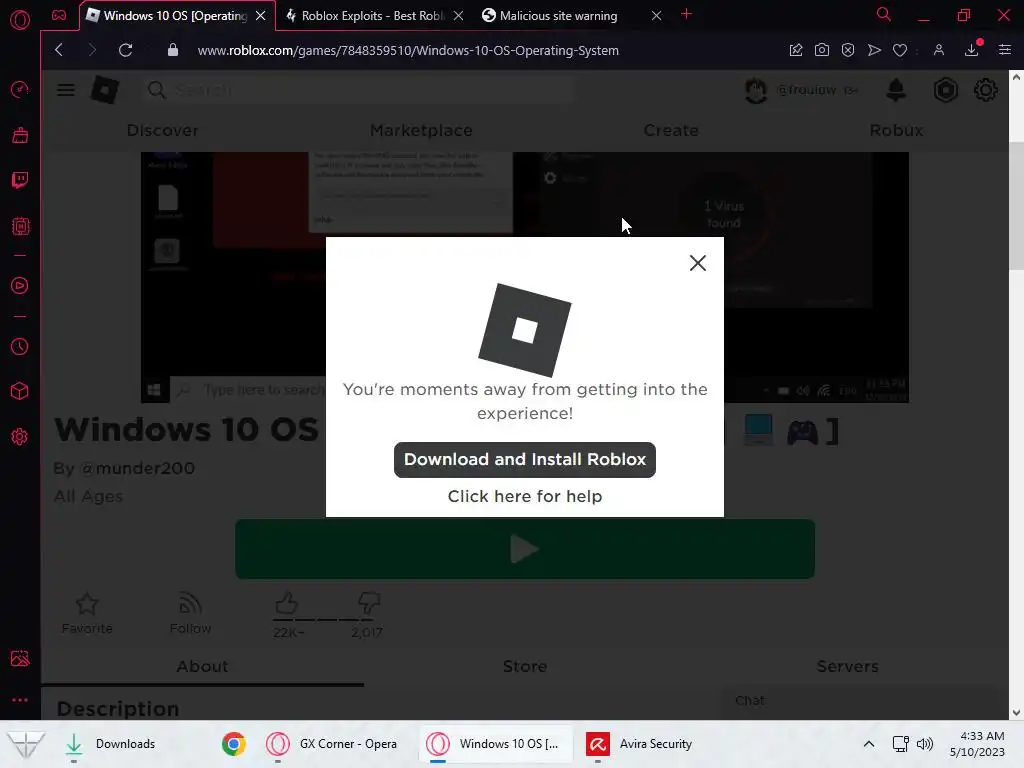The width and height of the screenshot is (1024, 768).
Task: Open Robux balance hexagon icon
Action: pyautogui.click(x=945, y=90)
